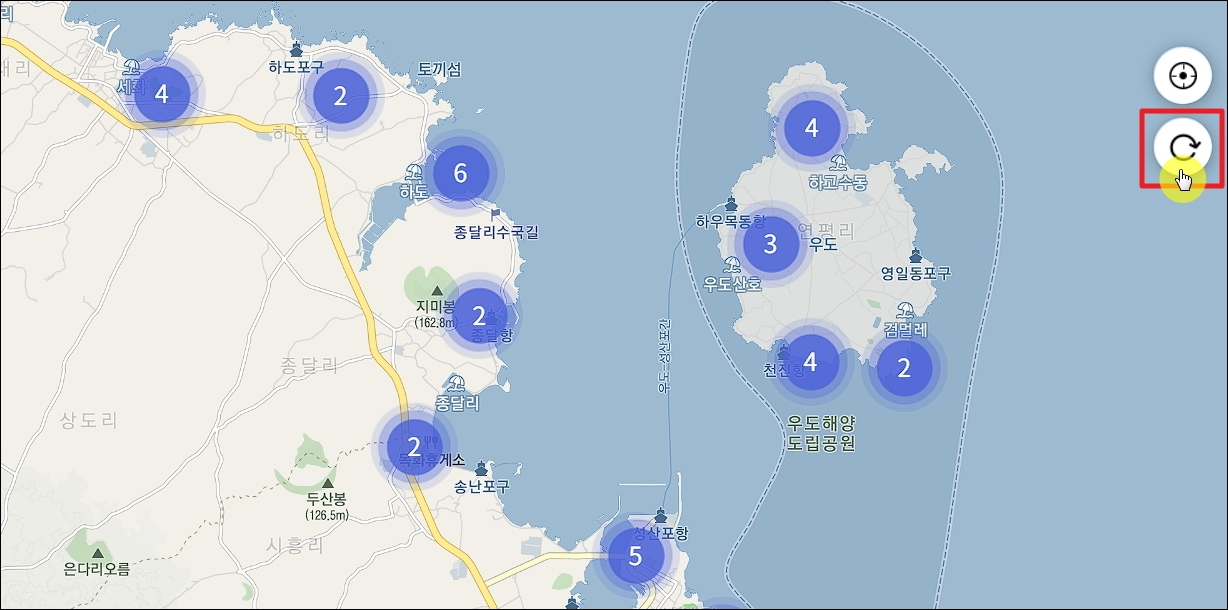1228x610 pixels.
Task: Open the cluster of 2 below 검멀레
Action: (x=904, y=368)
